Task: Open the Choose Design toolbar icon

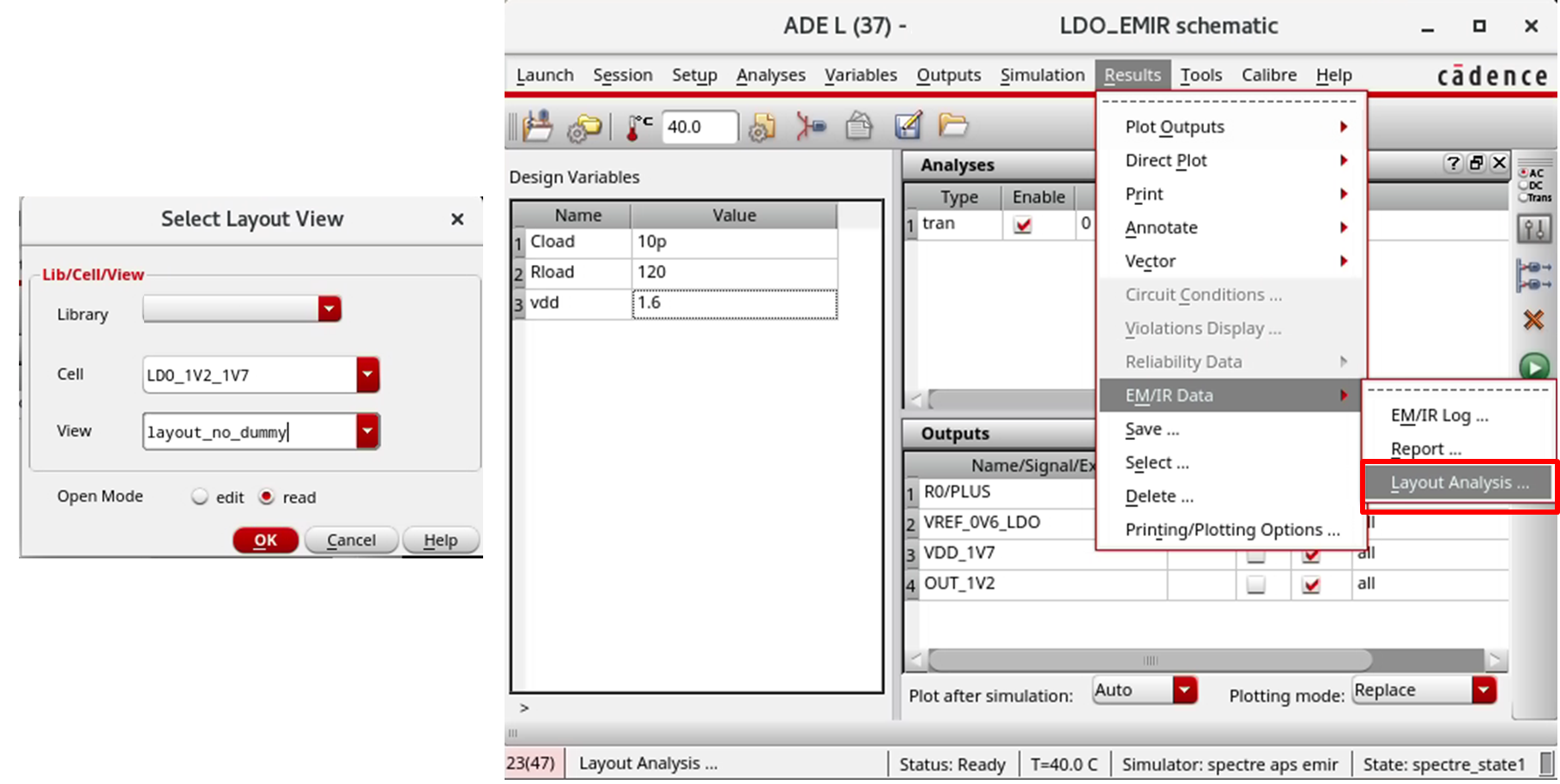Action: tap(538, 126)
